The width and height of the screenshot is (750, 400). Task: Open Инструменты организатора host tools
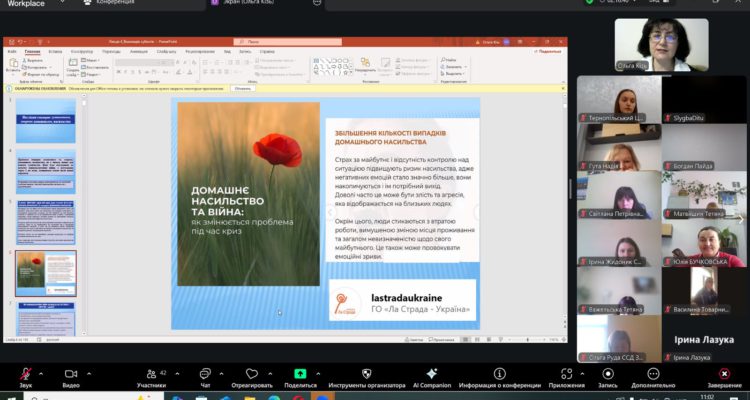pyautogui.click(x=369, y=374)
